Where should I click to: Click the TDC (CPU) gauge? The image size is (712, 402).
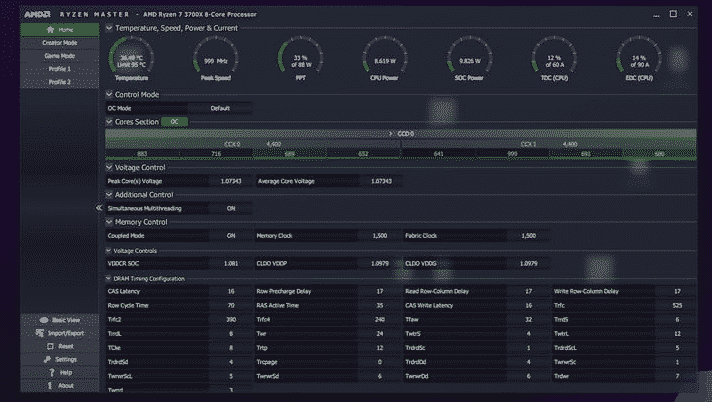tap(554, 60)
